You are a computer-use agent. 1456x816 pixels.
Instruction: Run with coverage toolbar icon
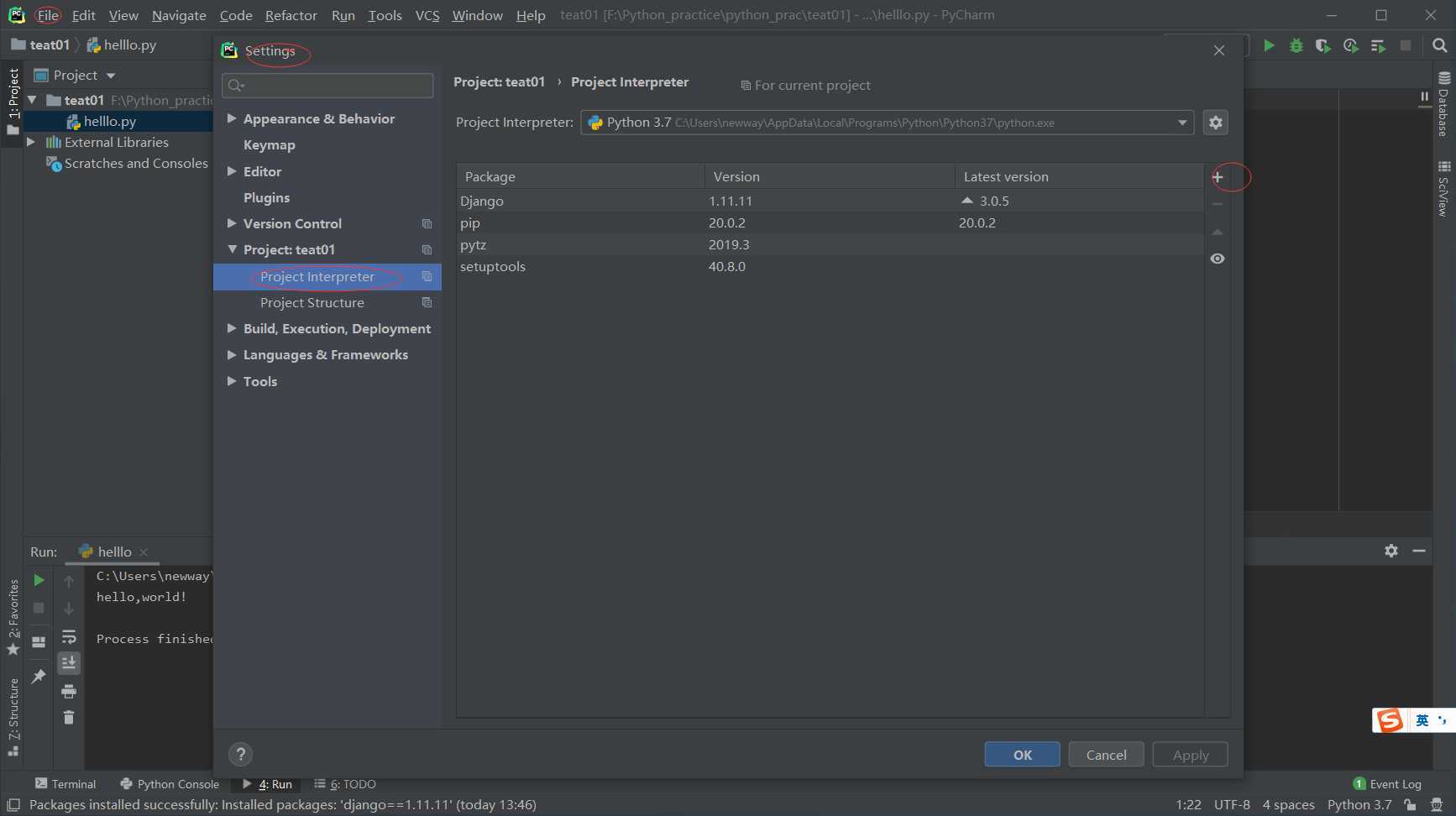pyautogui.click(x=1322, y=45)
